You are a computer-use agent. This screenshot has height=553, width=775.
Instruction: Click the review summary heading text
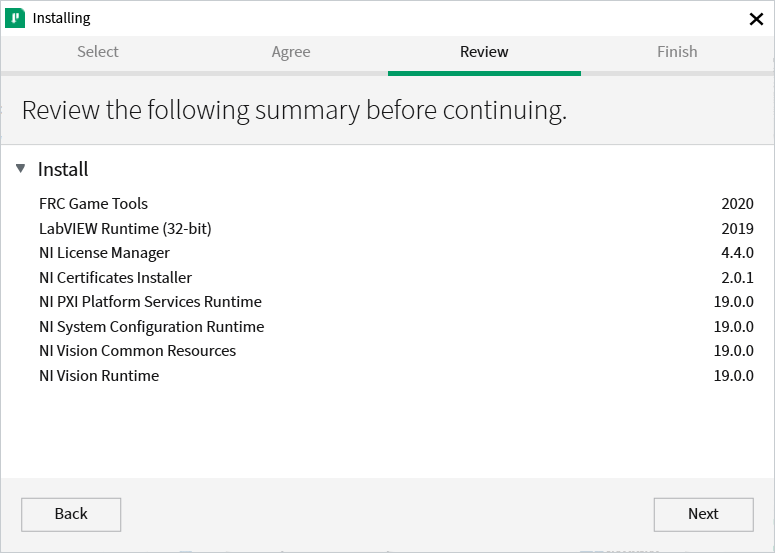click(x=294, y=110)
